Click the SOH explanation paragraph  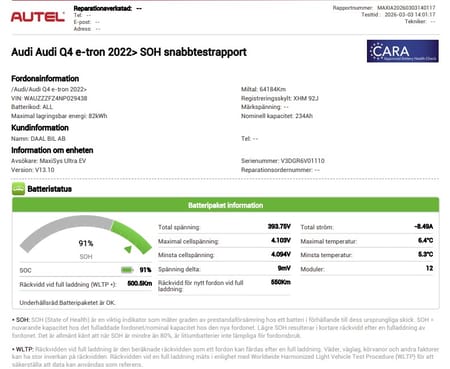pyautogui.click(x=223, y=328)
